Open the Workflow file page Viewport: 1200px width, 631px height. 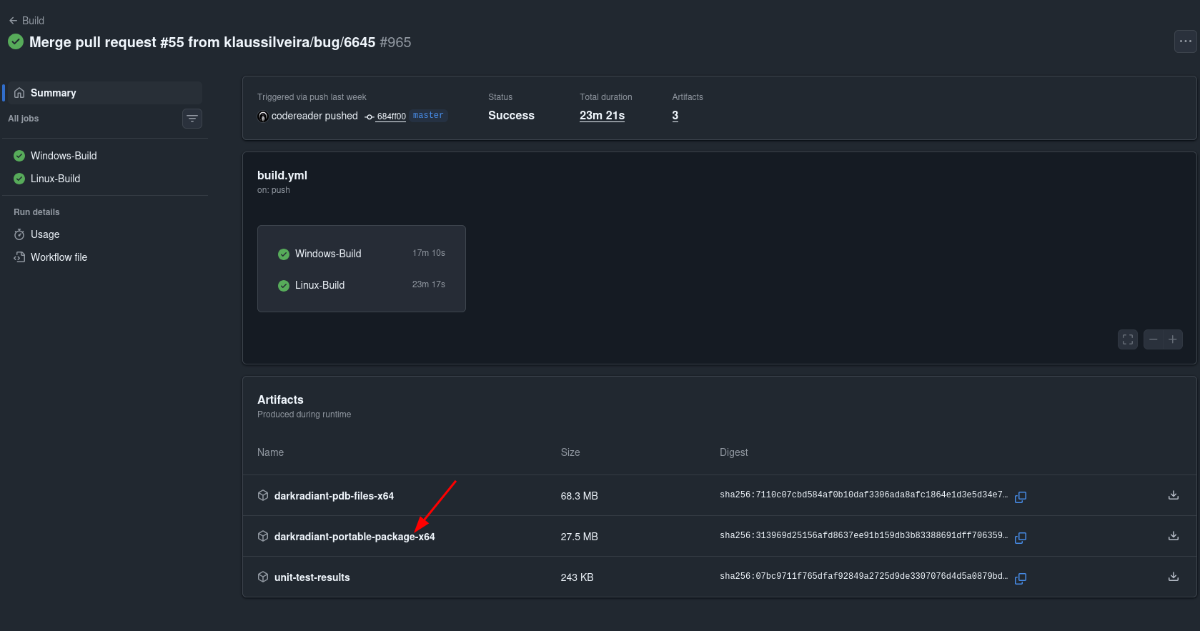(58, 257)
